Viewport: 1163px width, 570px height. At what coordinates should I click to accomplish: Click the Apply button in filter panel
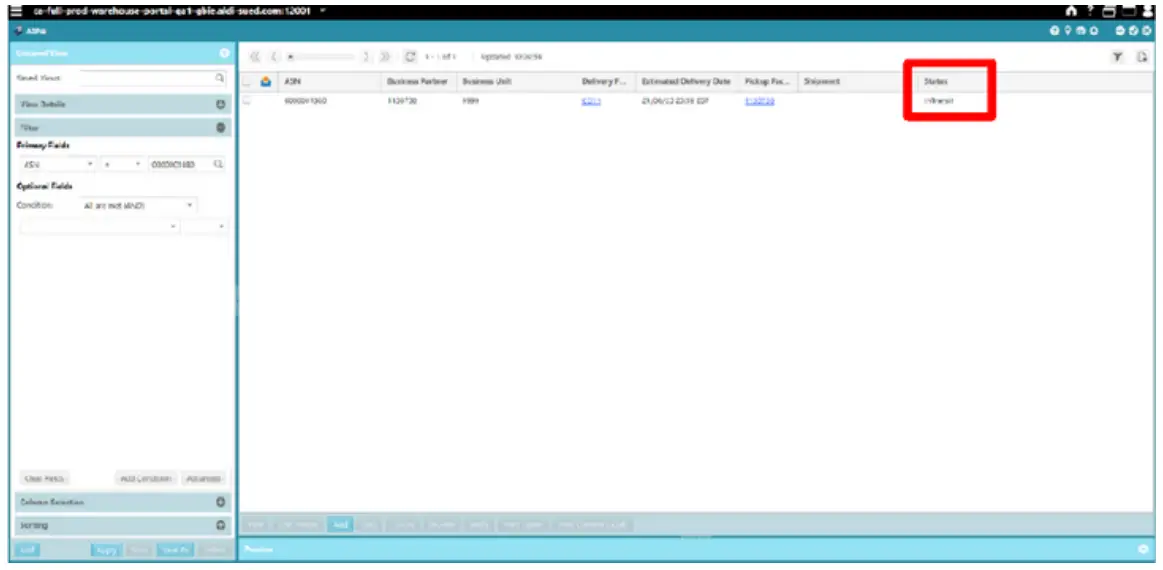click(x=107, y=550)
